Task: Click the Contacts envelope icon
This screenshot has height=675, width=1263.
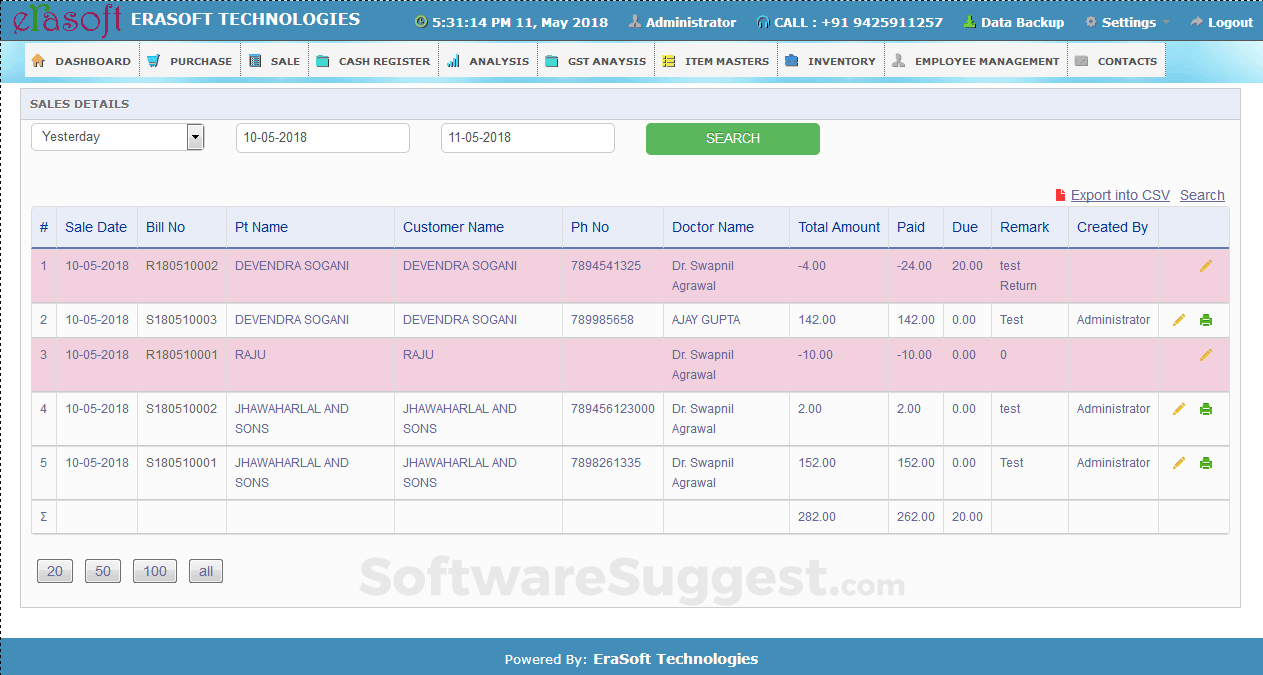Action: [1081, 61]
